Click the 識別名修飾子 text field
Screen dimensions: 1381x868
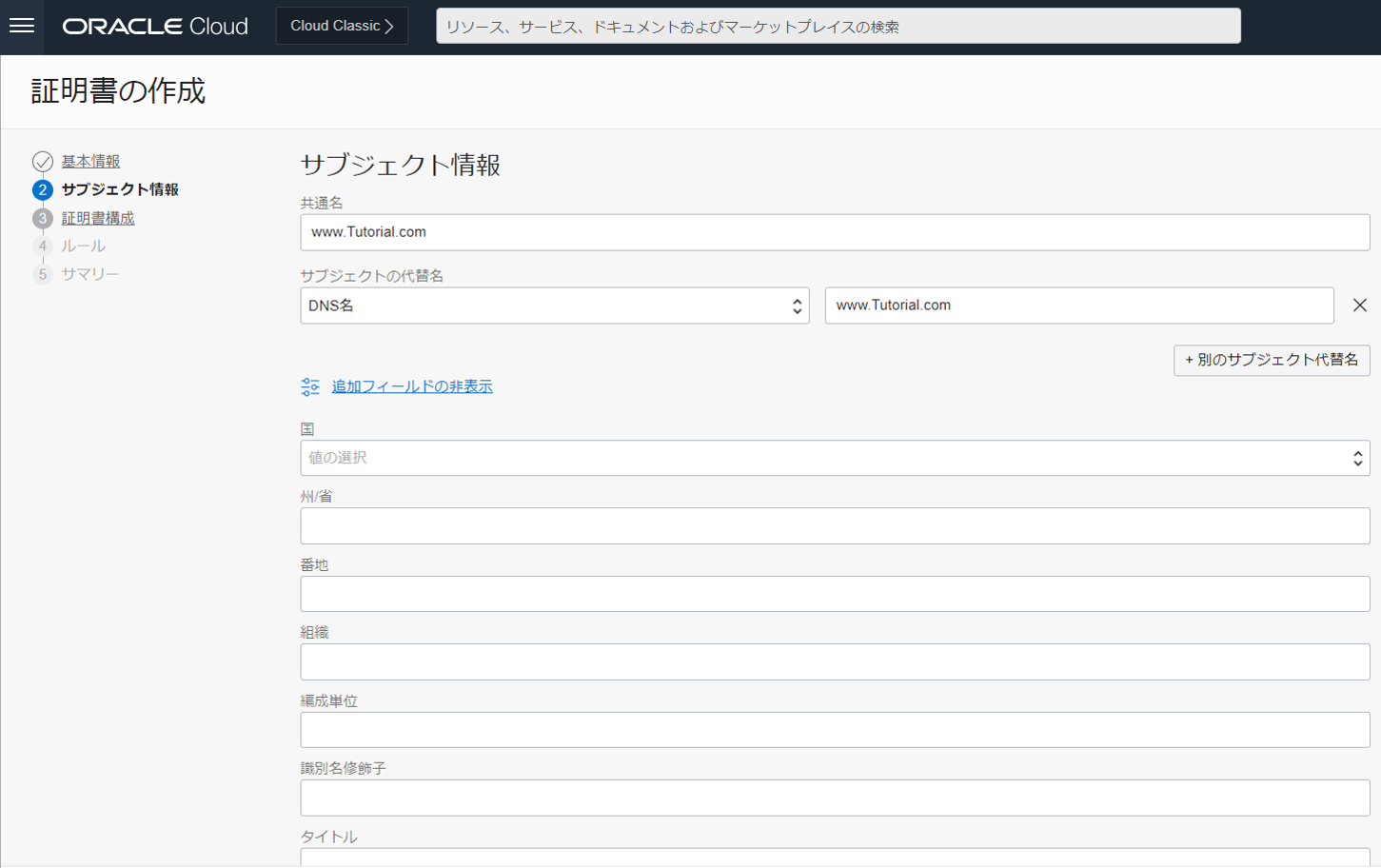coord(834,799)
